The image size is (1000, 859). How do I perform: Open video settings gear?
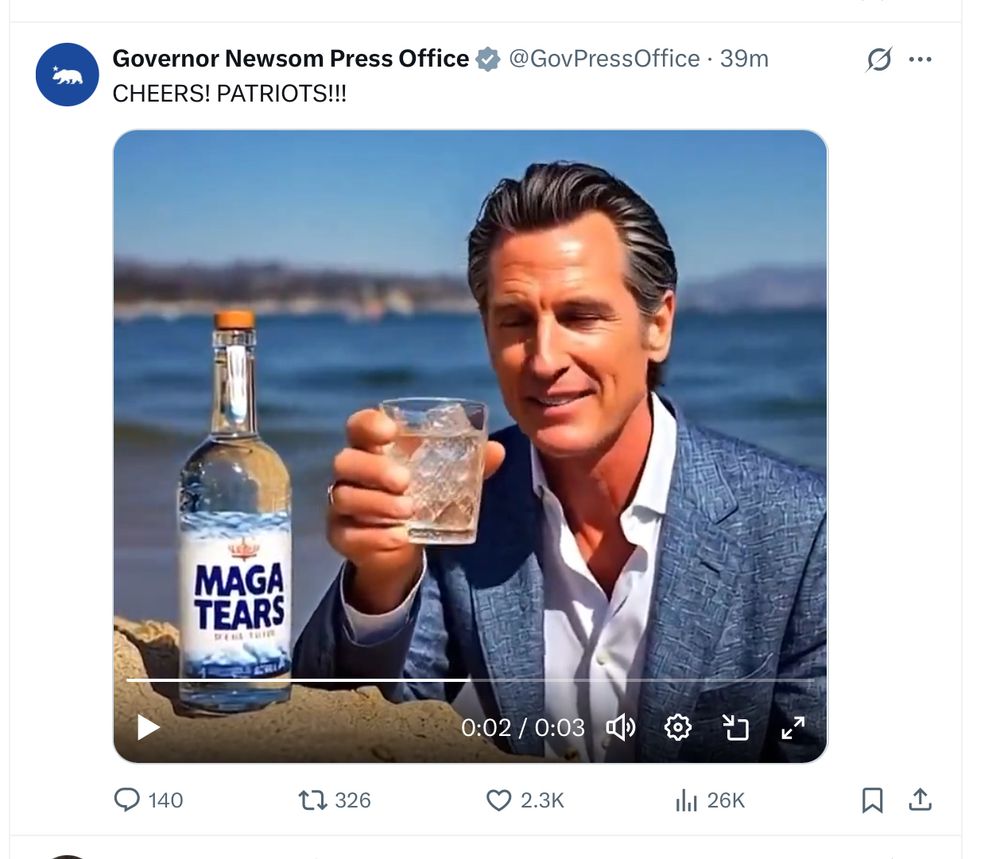tap(678, 727)
